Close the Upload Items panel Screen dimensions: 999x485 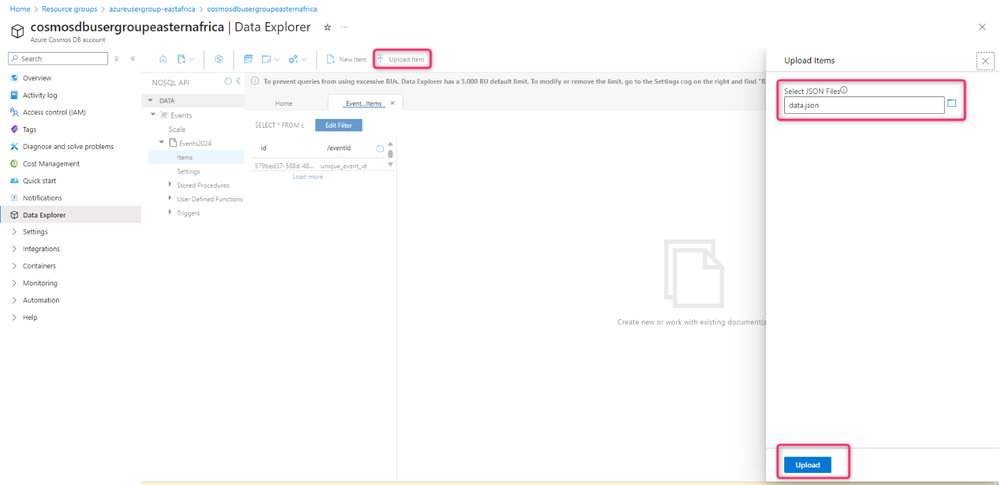(986, 61)
